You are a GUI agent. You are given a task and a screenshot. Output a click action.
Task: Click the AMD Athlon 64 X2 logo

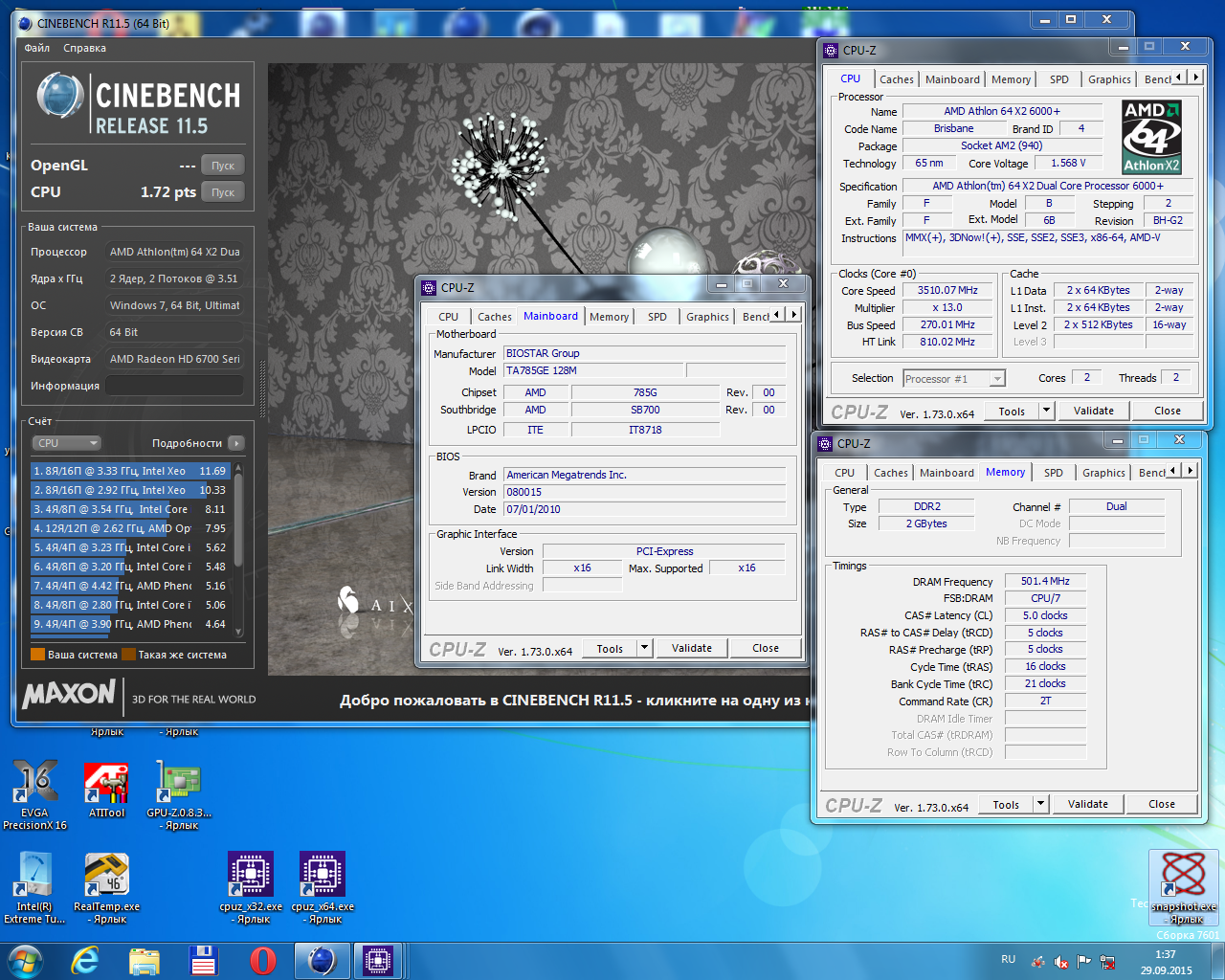click(x=1151, y=137)
